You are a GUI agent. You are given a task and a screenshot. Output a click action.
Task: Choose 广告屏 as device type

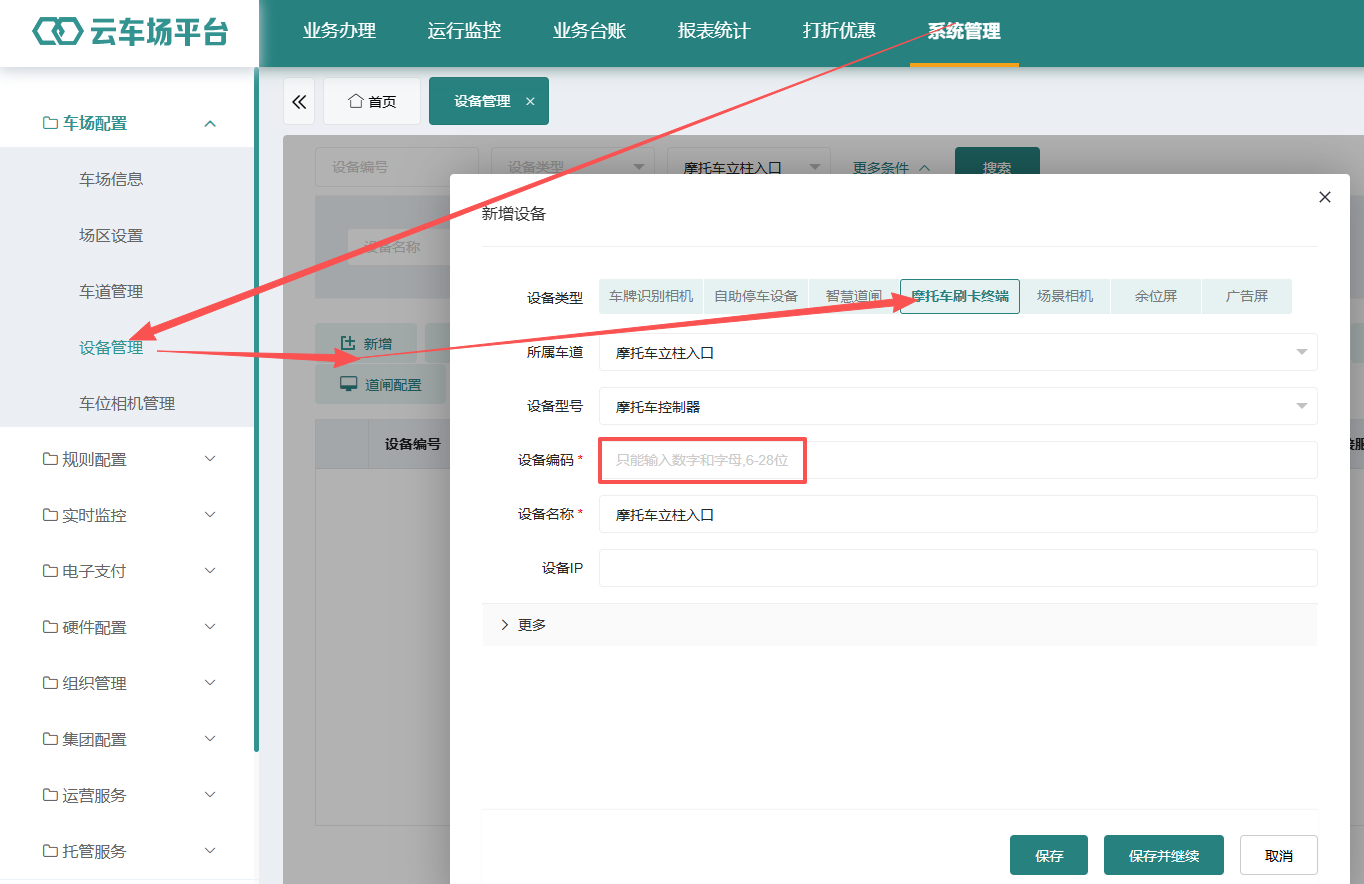click(x=1247, y=296)
